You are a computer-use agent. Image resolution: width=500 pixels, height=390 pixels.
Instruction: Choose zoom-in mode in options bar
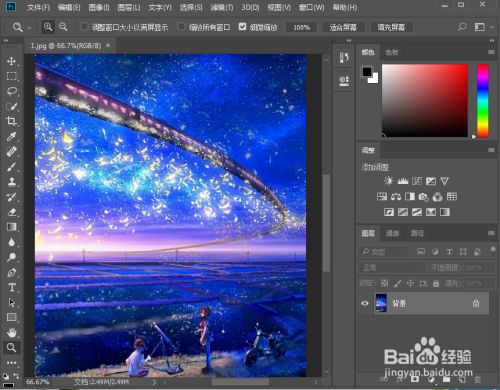(x=48, y=27)
